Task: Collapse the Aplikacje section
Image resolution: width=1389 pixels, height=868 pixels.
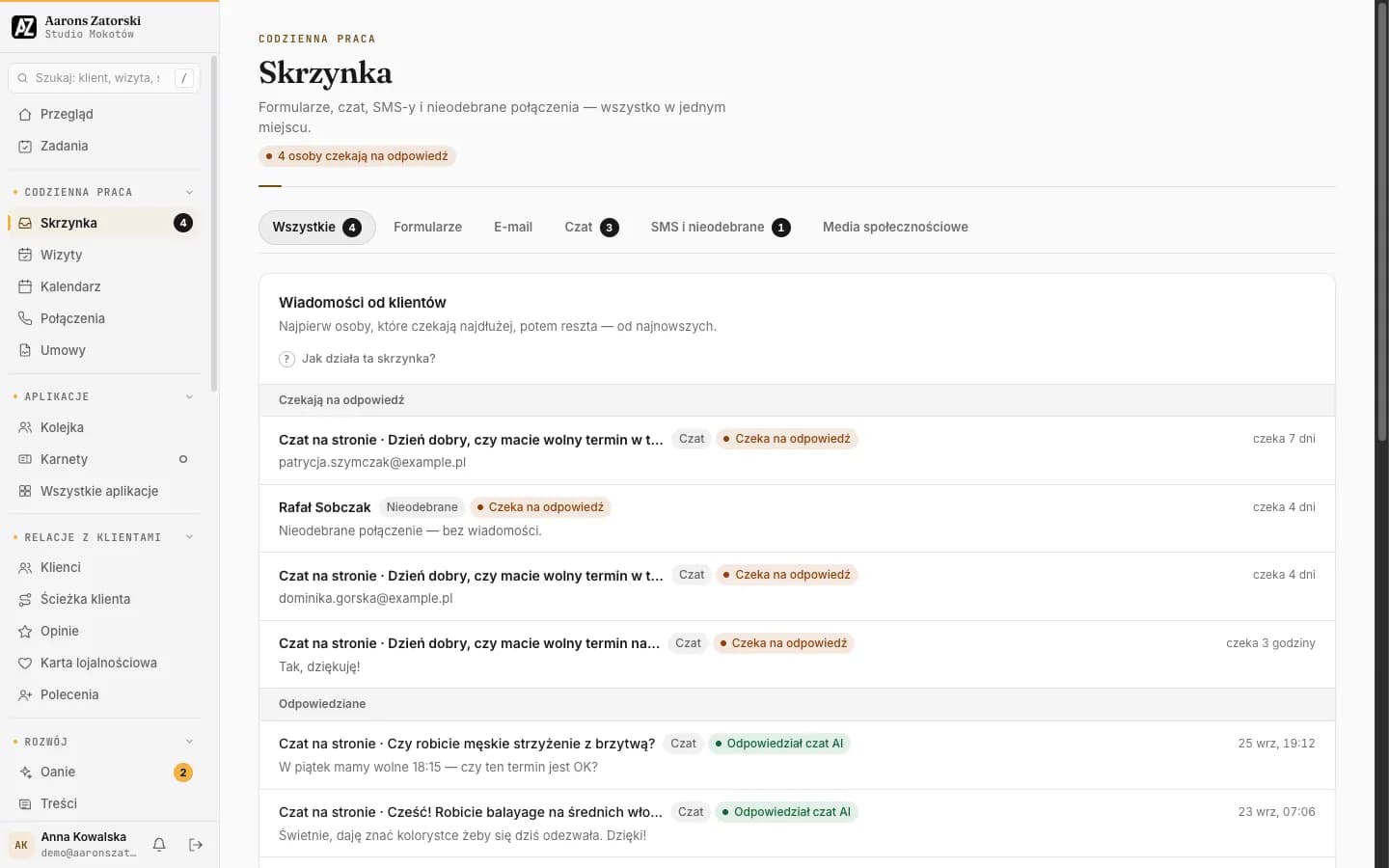Action: coord(189,396)
